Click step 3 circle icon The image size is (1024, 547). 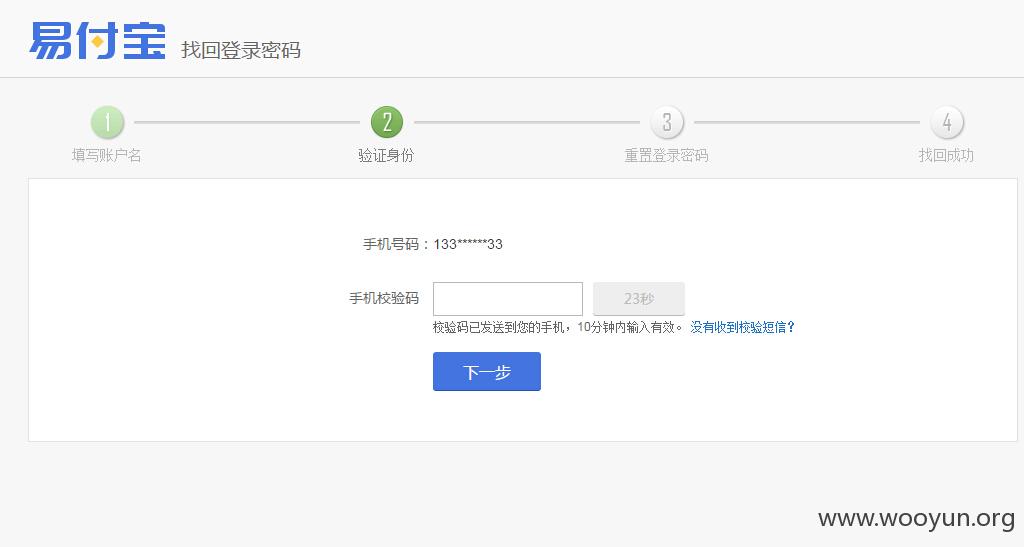point(667,122)
